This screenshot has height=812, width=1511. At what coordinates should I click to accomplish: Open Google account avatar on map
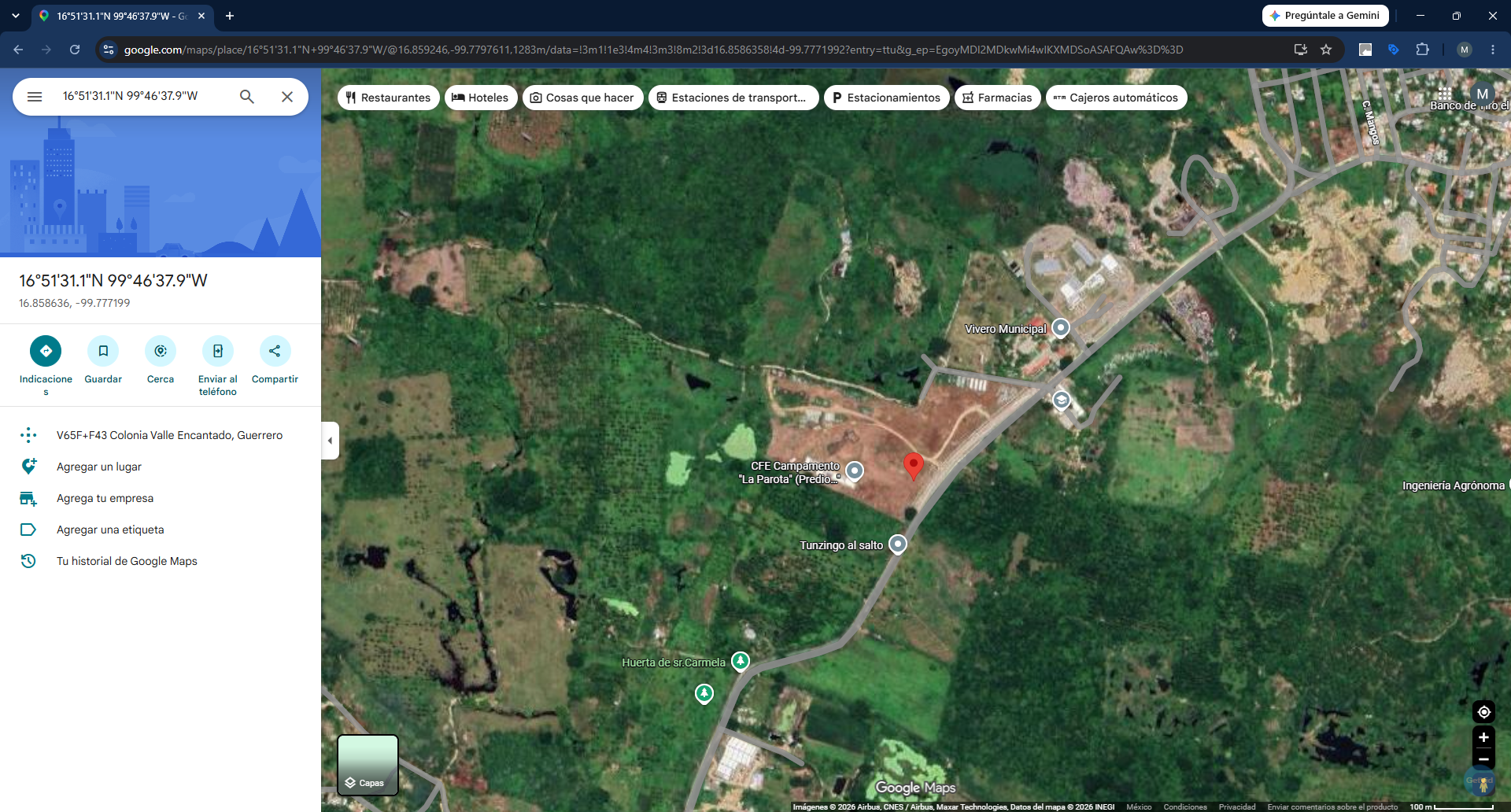point(1482,94)
